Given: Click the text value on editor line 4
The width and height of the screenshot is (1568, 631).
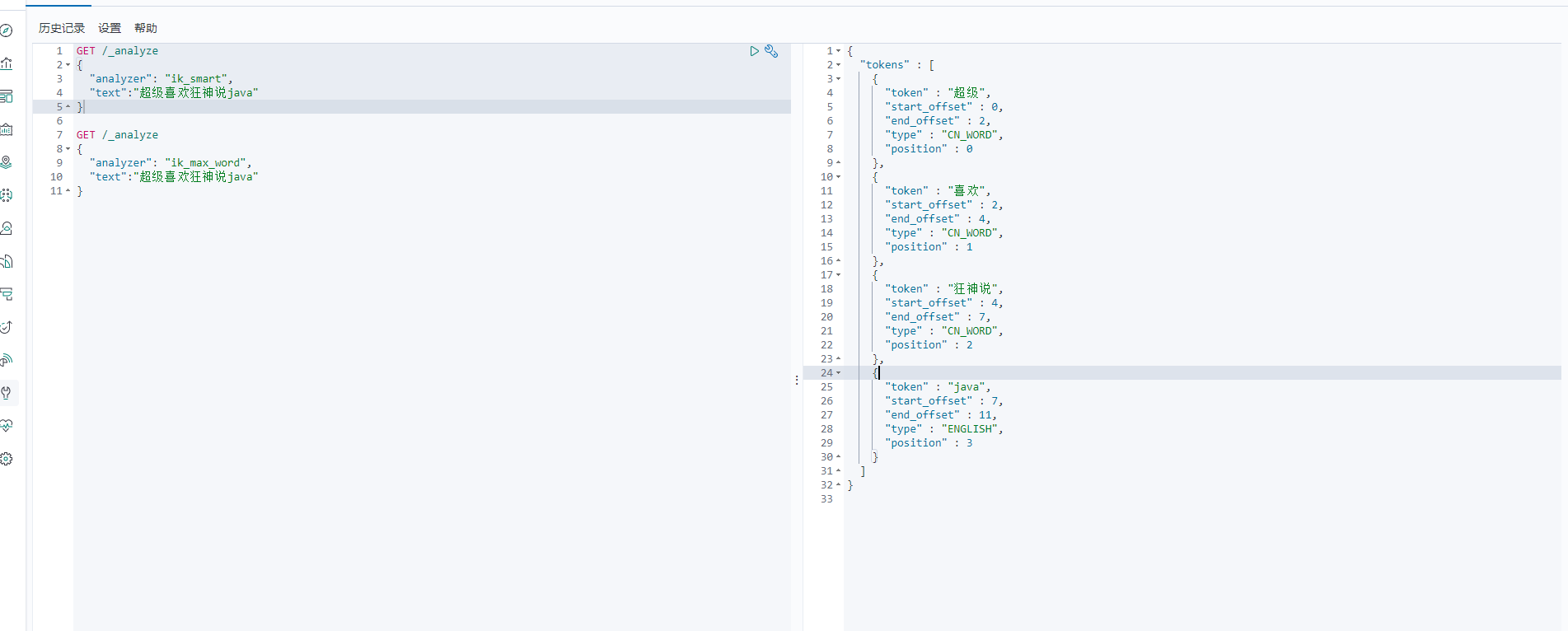Looking at the screenshot, I should click(x=196, y=93).
